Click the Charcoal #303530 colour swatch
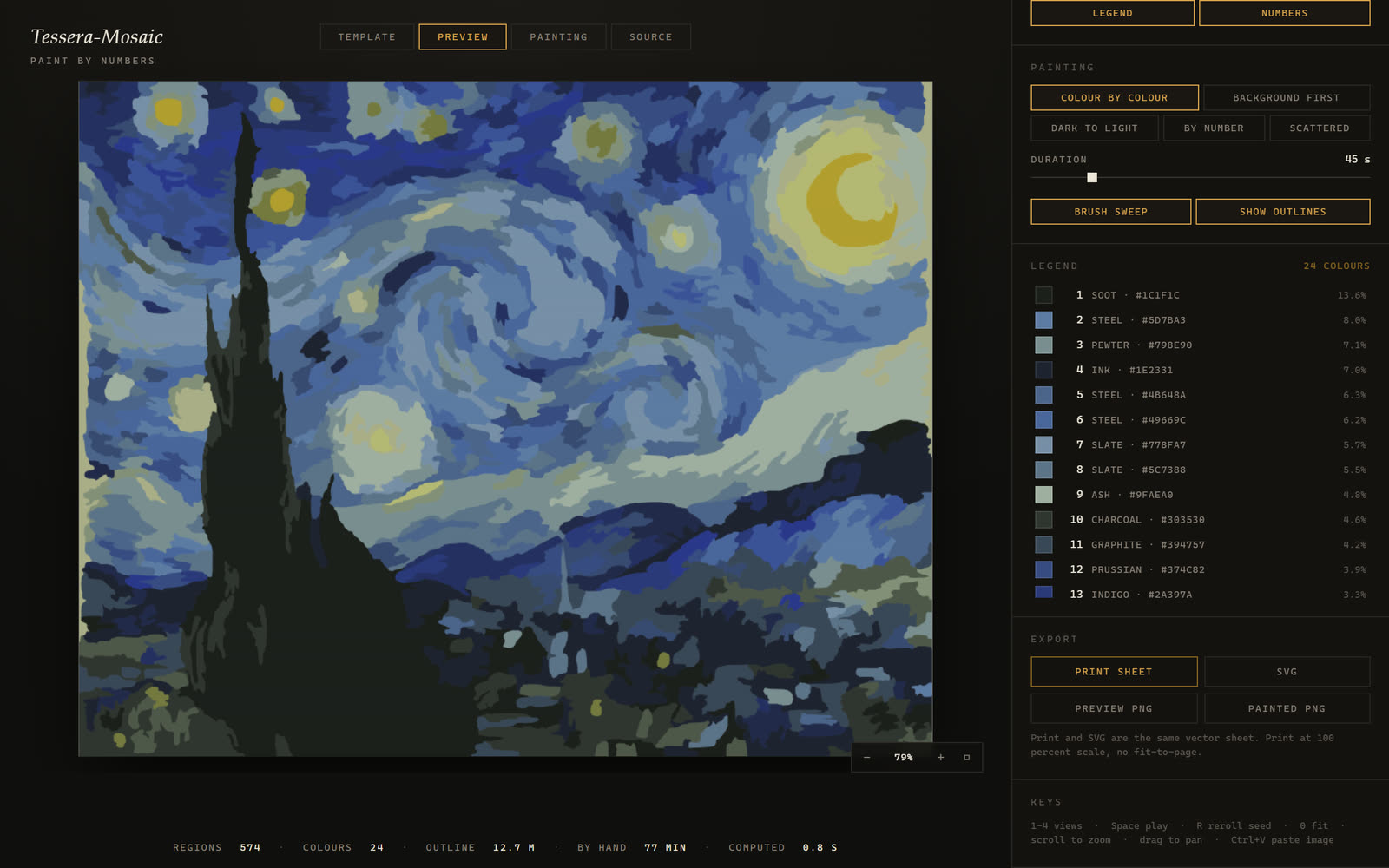 pos(1043,520)
